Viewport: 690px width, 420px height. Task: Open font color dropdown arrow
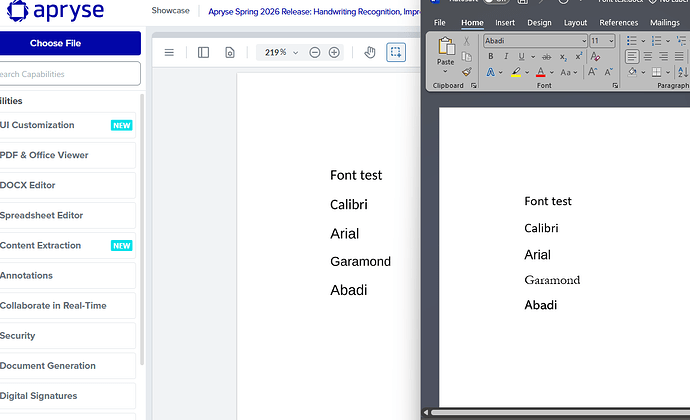click(552, 73)
